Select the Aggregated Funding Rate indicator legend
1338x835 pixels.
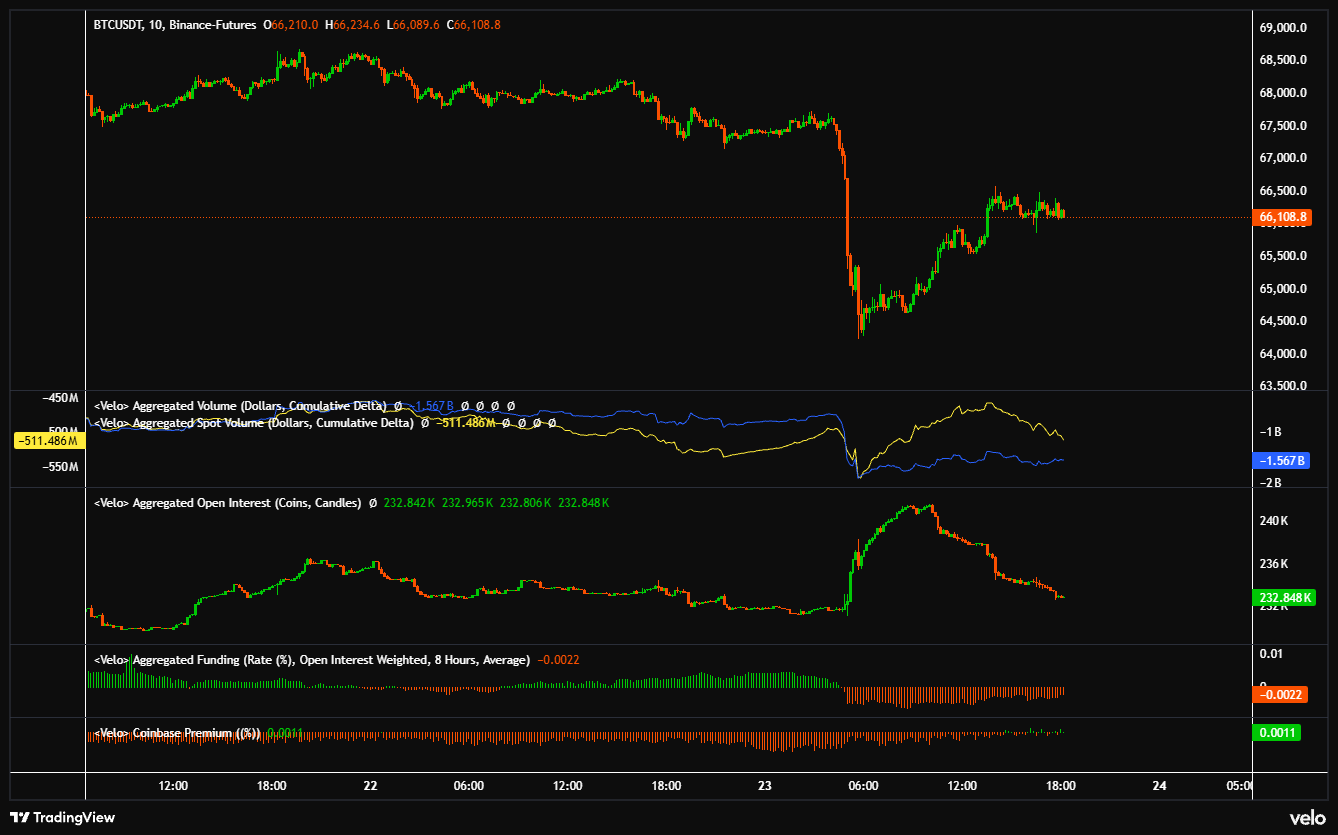tap(270, 659)
